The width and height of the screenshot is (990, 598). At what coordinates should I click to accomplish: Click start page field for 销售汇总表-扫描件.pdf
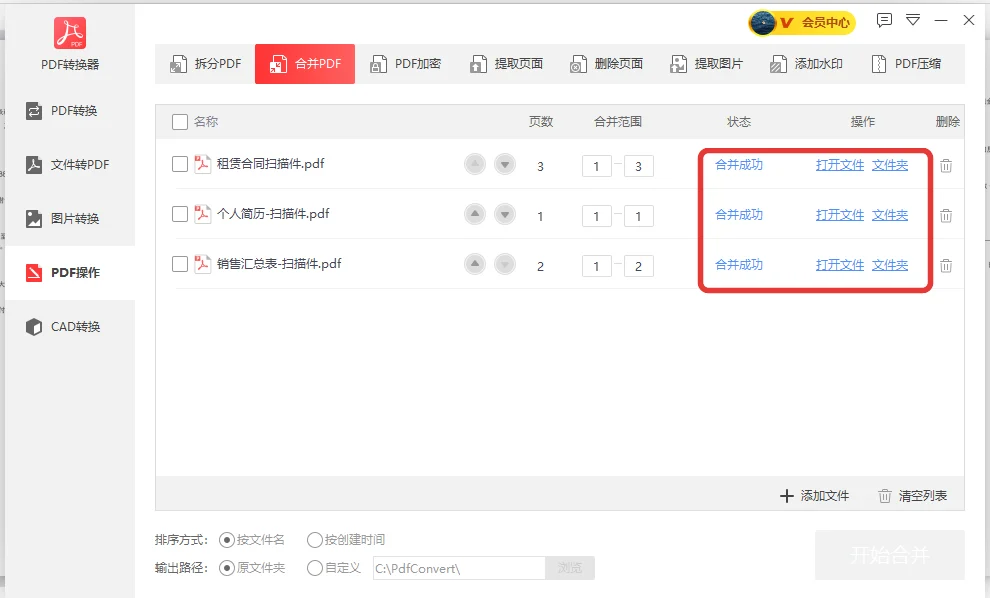point(597,266)
